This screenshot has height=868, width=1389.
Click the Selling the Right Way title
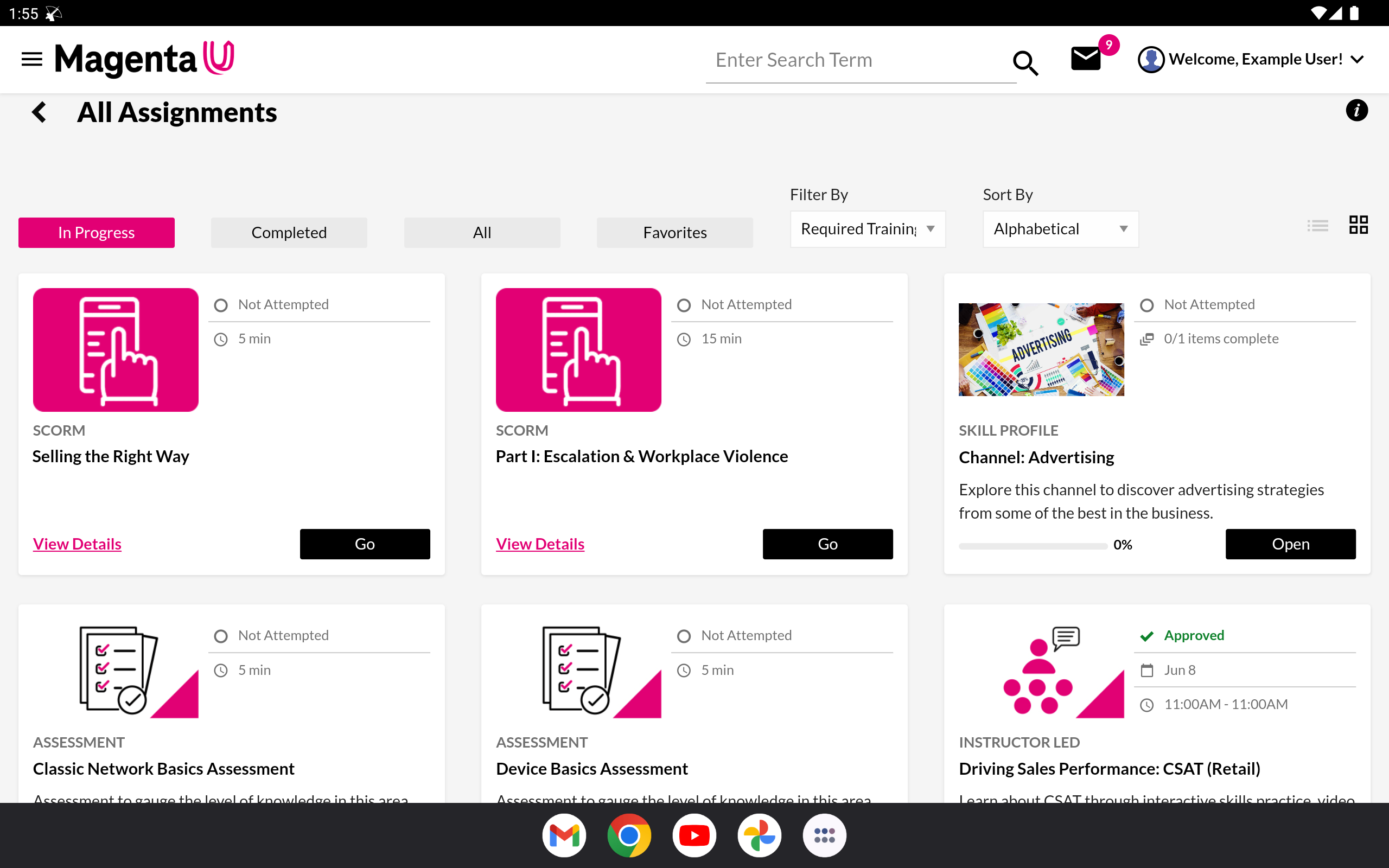(111, 456)
